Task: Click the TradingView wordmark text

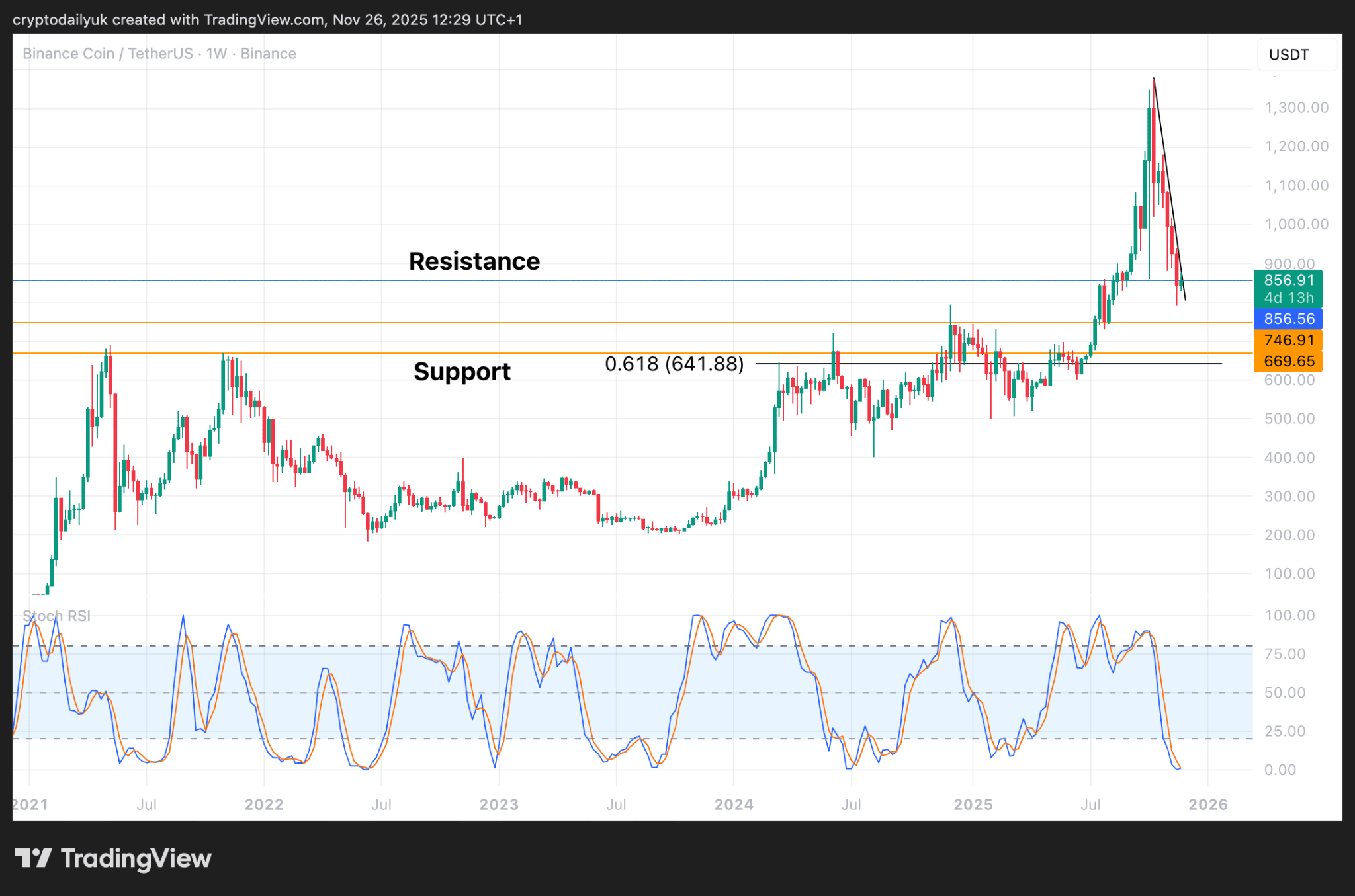Action: 136,858
